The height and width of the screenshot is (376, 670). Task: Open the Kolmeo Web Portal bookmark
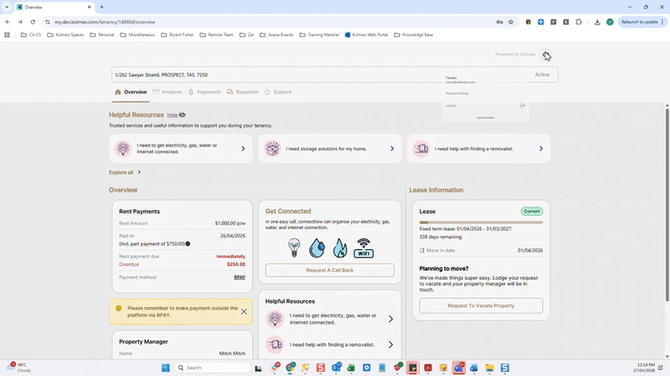pyautogui.click(x=366, y=35)
